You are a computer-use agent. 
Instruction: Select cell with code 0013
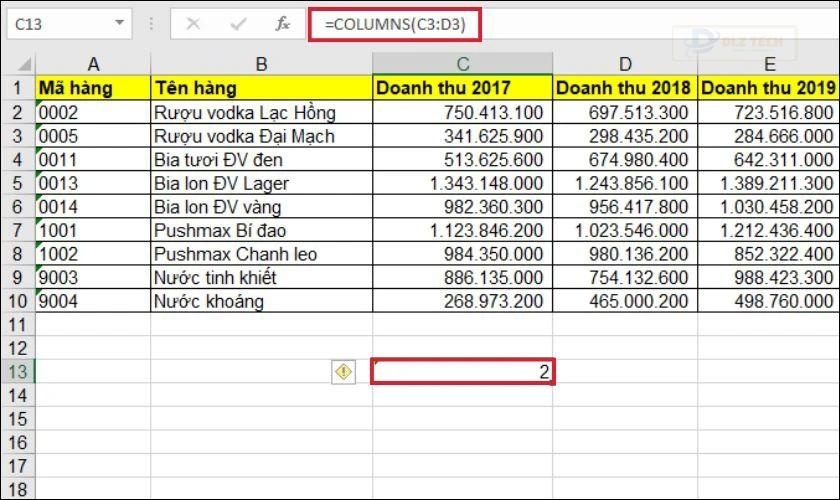coord(93,183)
